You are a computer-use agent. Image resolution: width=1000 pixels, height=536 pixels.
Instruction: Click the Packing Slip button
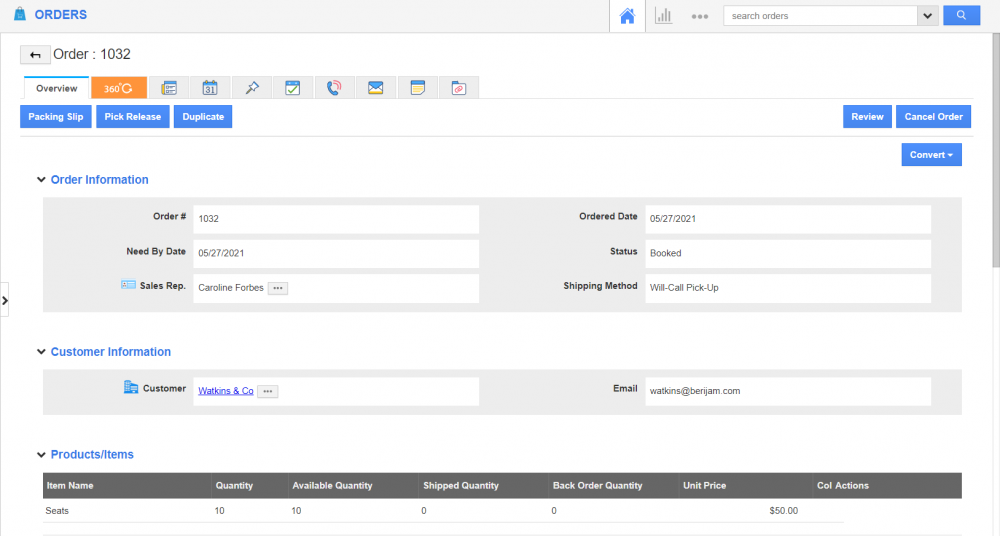(56, 117)
